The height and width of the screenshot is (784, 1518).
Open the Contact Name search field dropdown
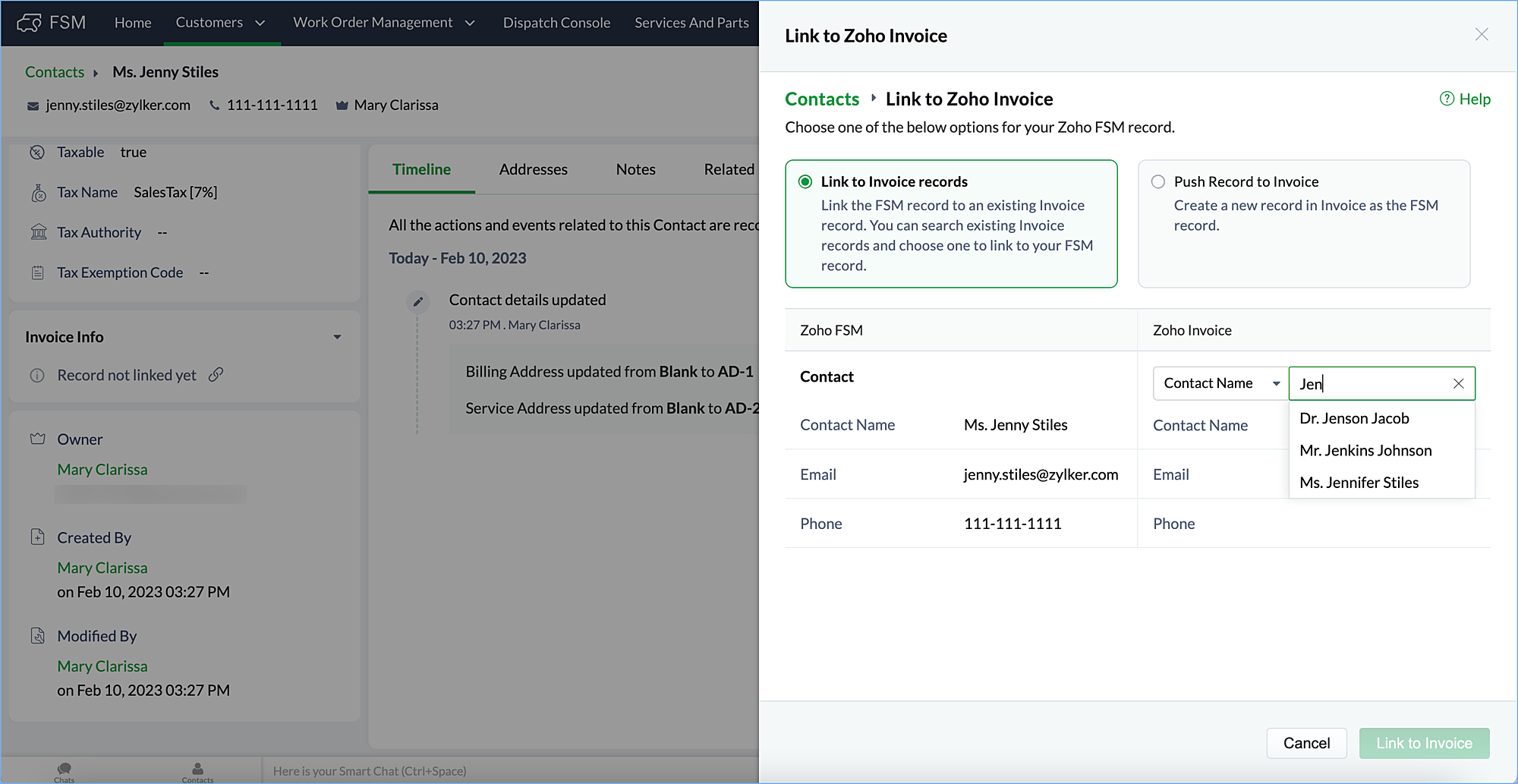point(1220,384)
